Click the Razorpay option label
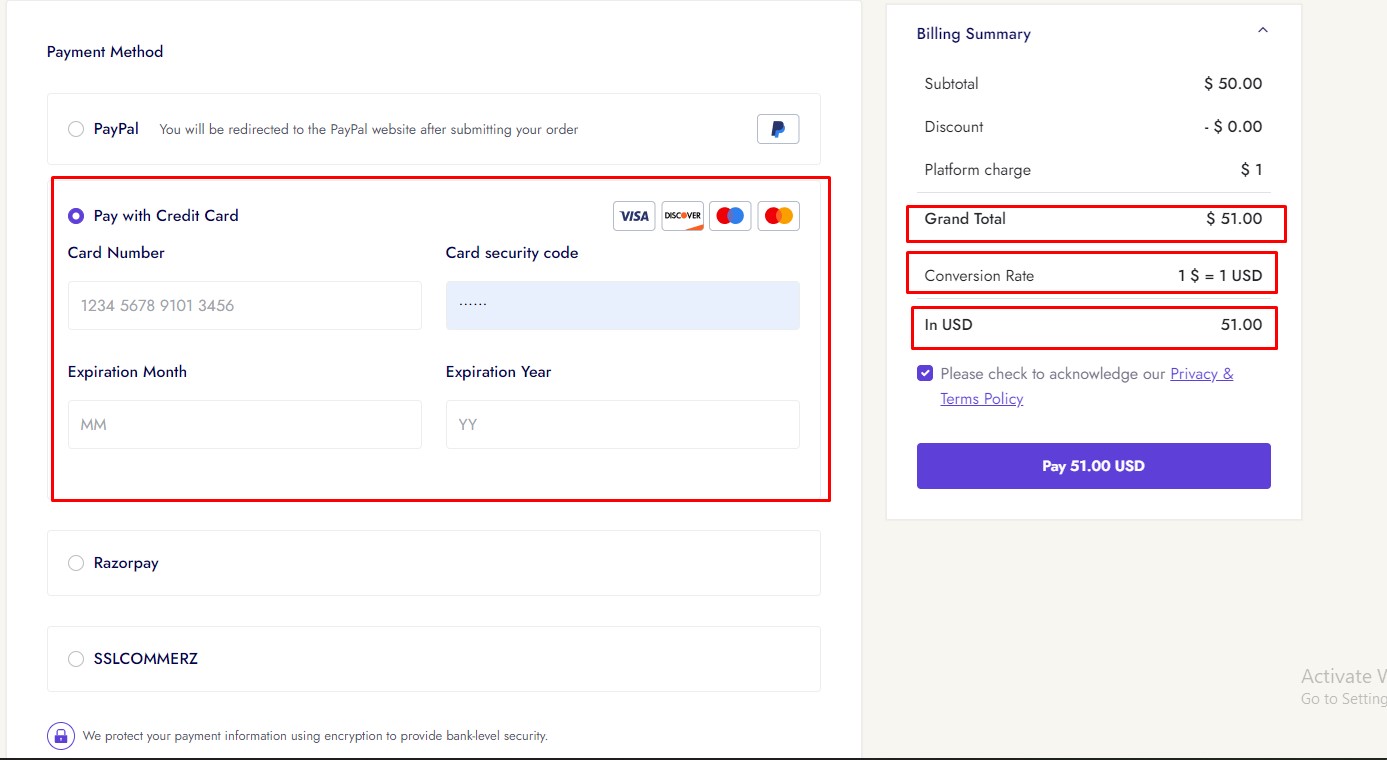1387x760 pixels. tap(126, 563)
